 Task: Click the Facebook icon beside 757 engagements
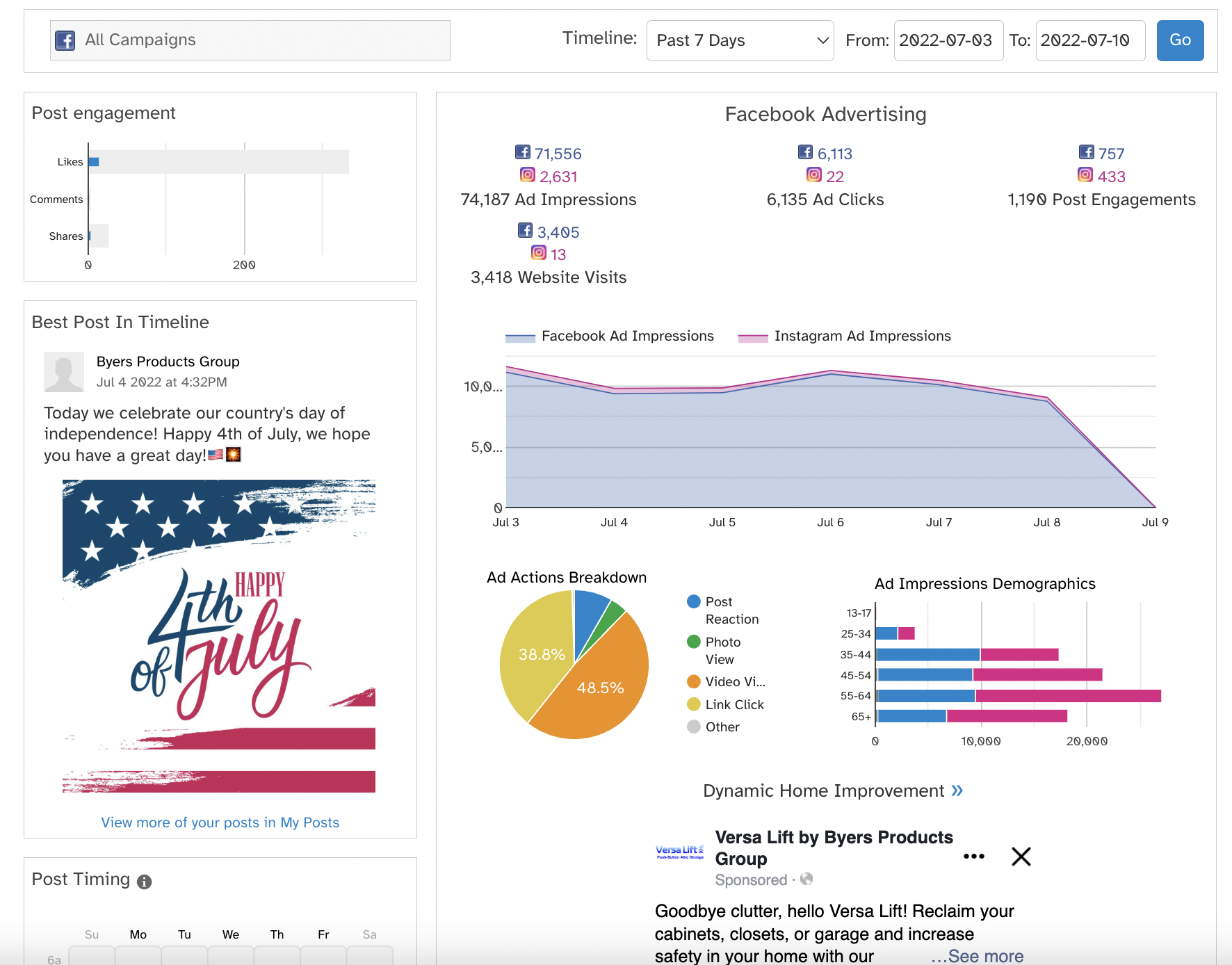click(x=1086, y=152)
